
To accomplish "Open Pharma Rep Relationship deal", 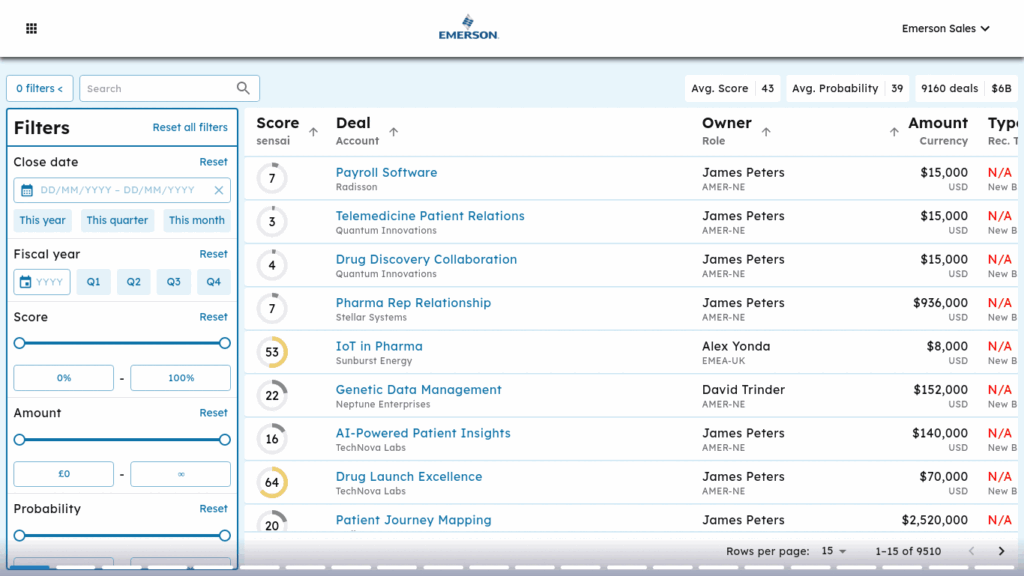I will [x=413, y=303].
